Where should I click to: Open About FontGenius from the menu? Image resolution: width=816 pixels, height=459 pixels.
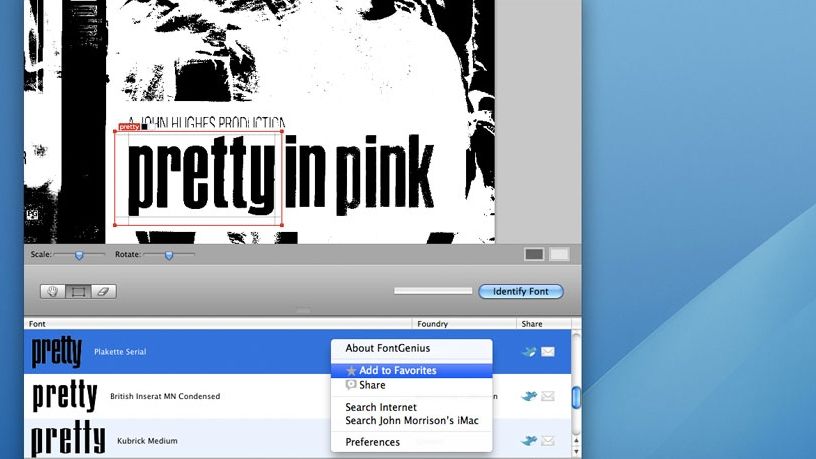point(388,349)
